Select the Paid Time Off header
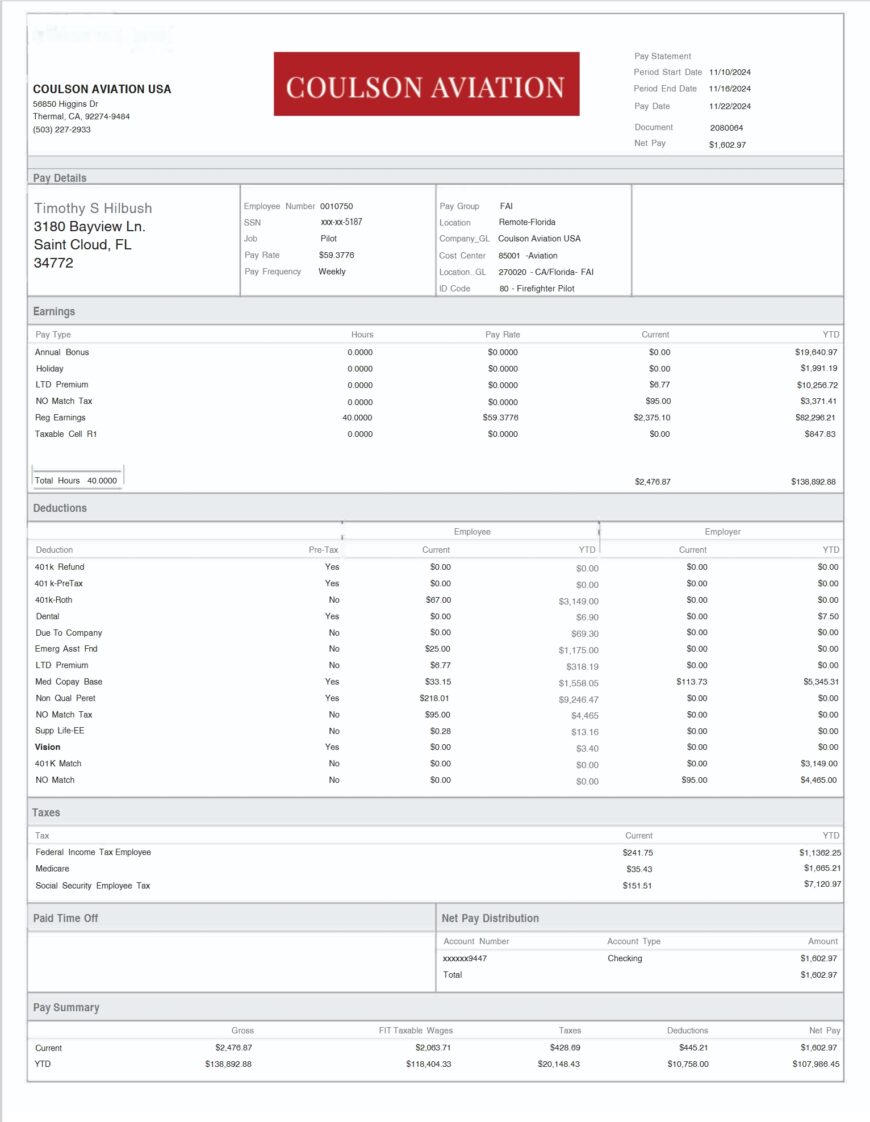 click(66, 918)
